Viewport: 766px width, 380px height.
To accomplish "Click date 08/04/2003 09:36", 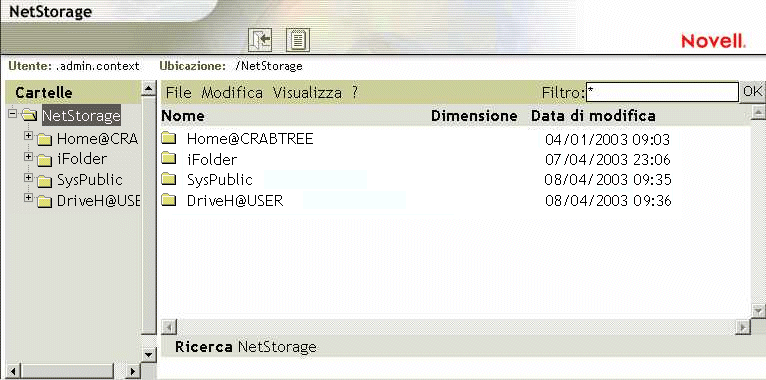I will click(608, 200).
